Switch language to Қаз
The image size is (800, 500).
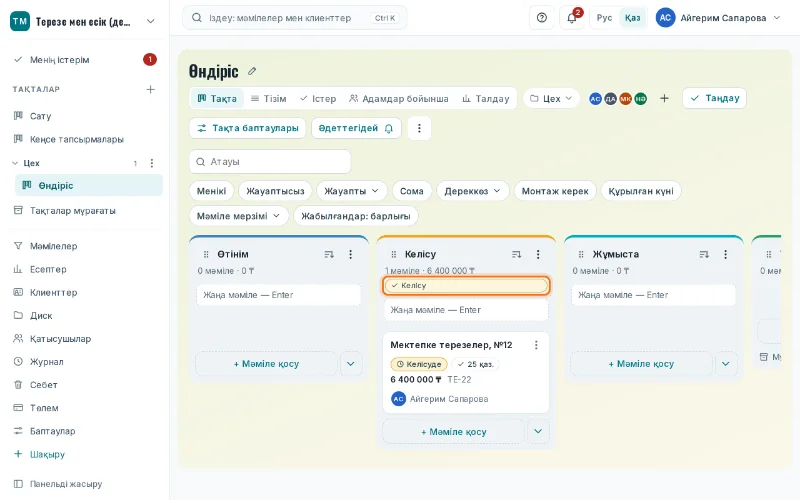click(632, 18)
